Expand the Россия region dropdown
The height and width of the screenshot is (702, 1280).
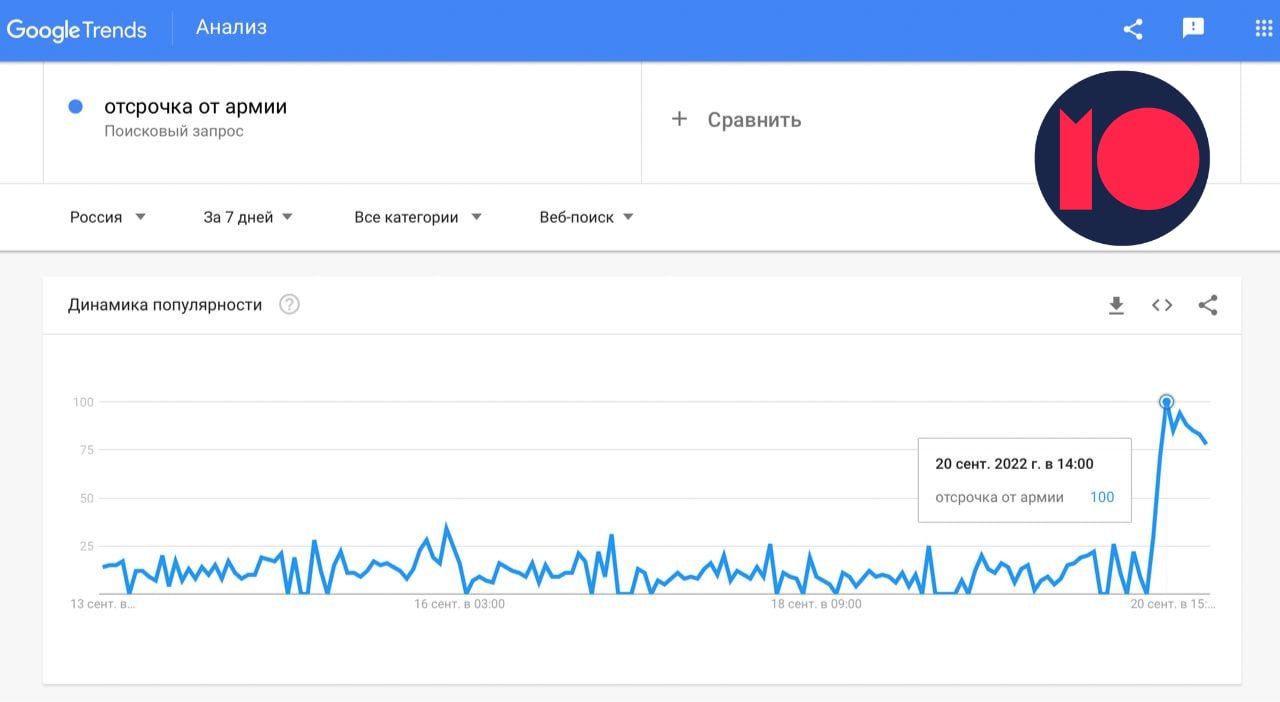tap(108, 217)
